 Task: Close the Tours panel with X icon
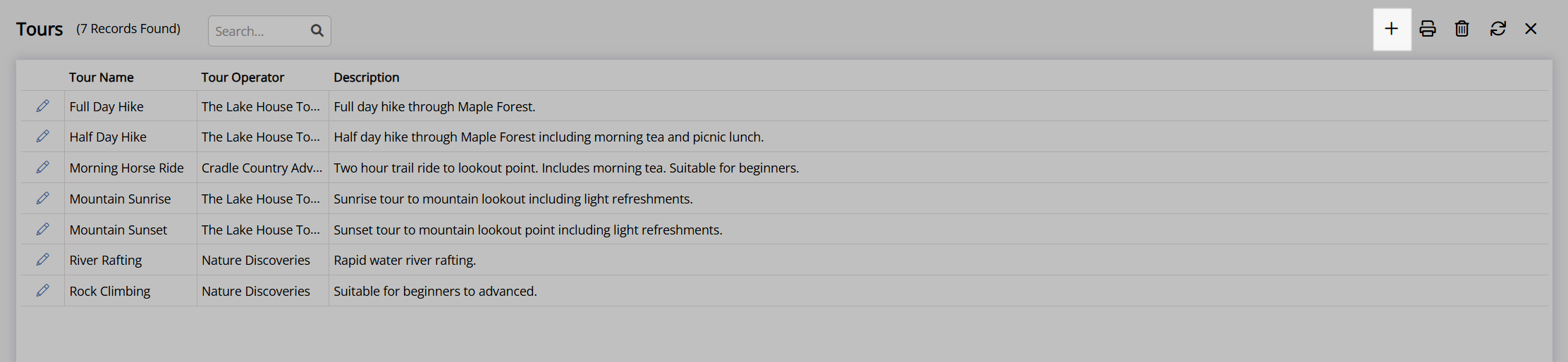[1531, 29]
